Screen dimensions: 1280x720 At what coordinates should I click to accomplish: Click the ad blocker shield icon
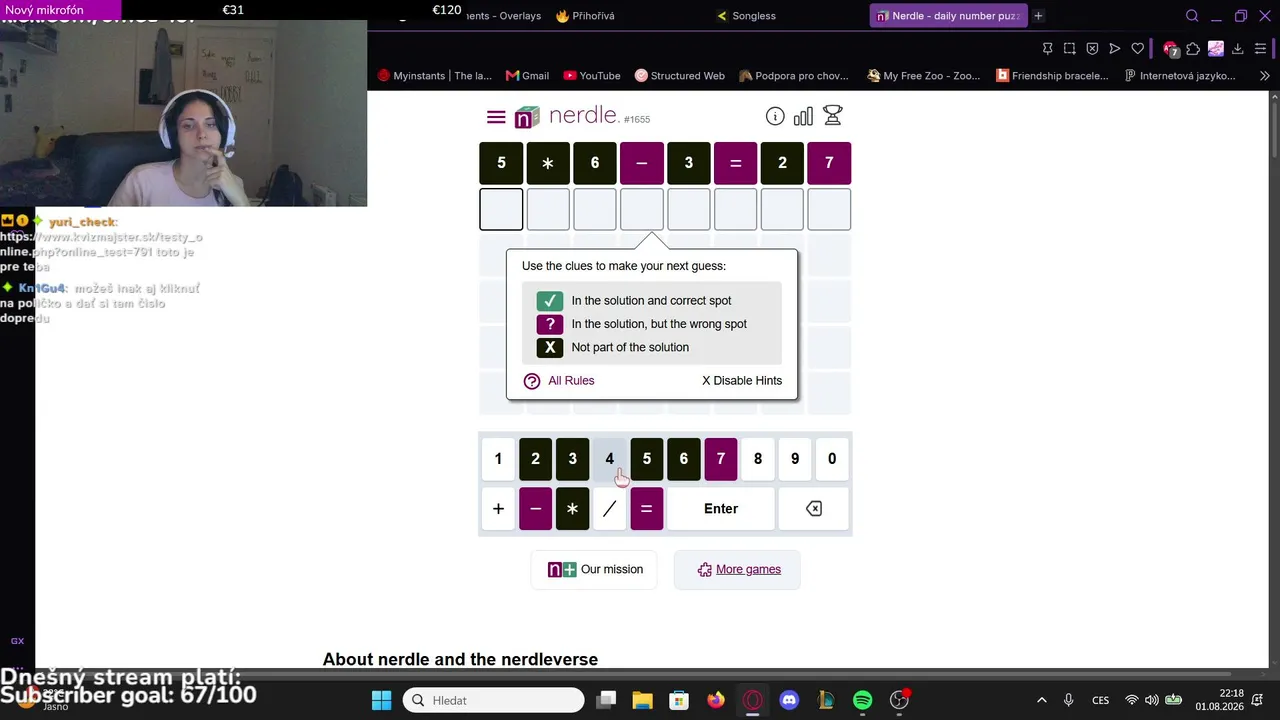click(1092, 48)
